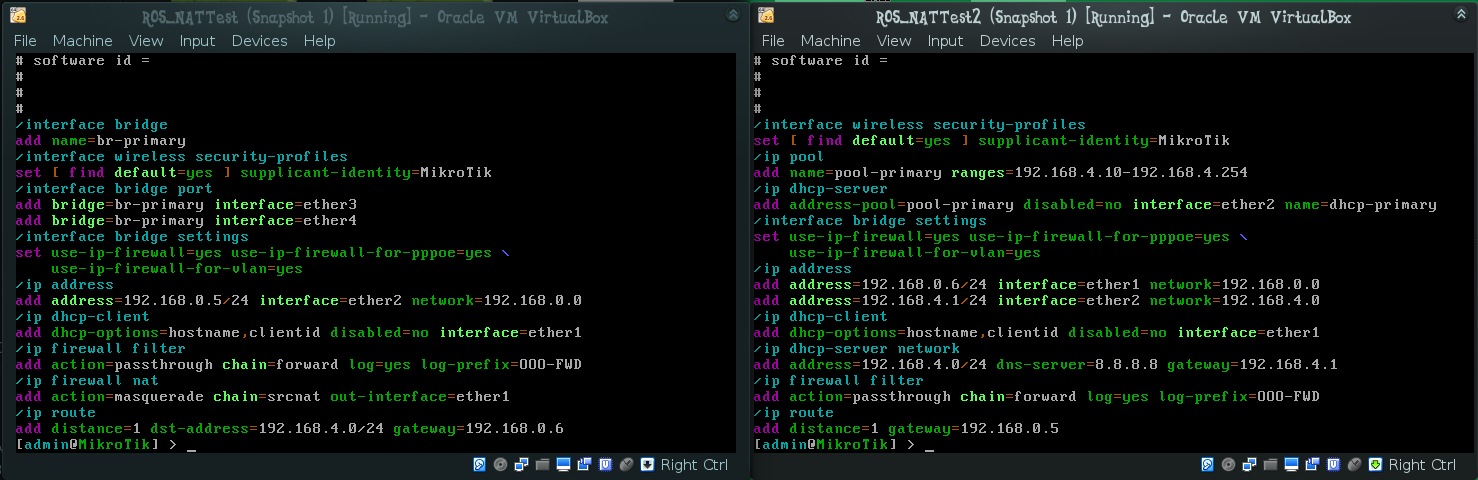Click the 'interface=ether3' bridge port line
1478x480 pixels.
tap(186, 205)
